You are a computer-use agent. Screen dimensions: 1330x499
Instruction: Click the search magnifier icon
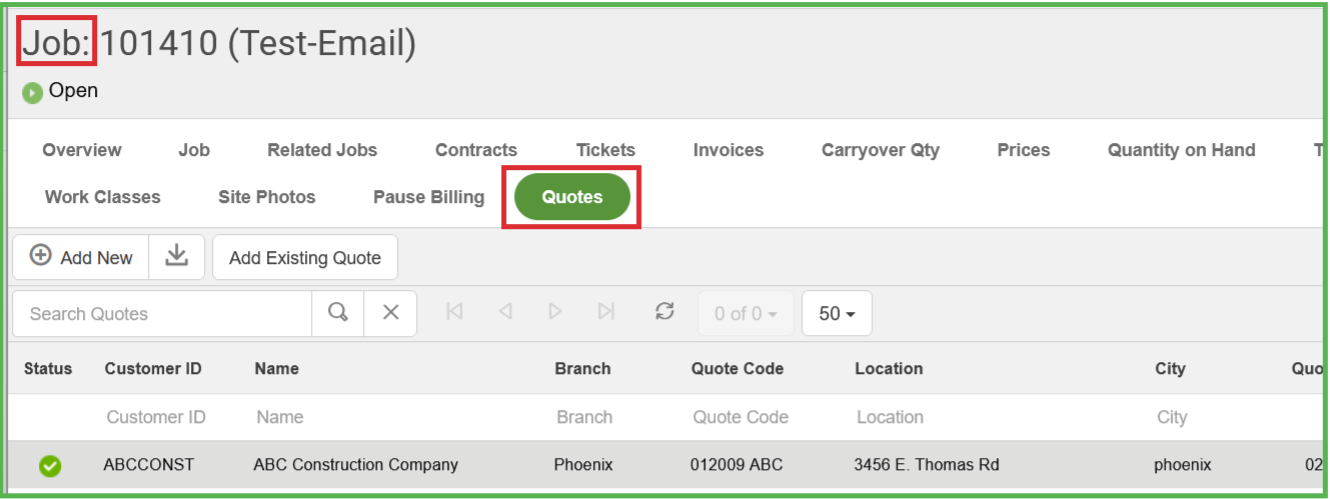[x=338, y=313]
